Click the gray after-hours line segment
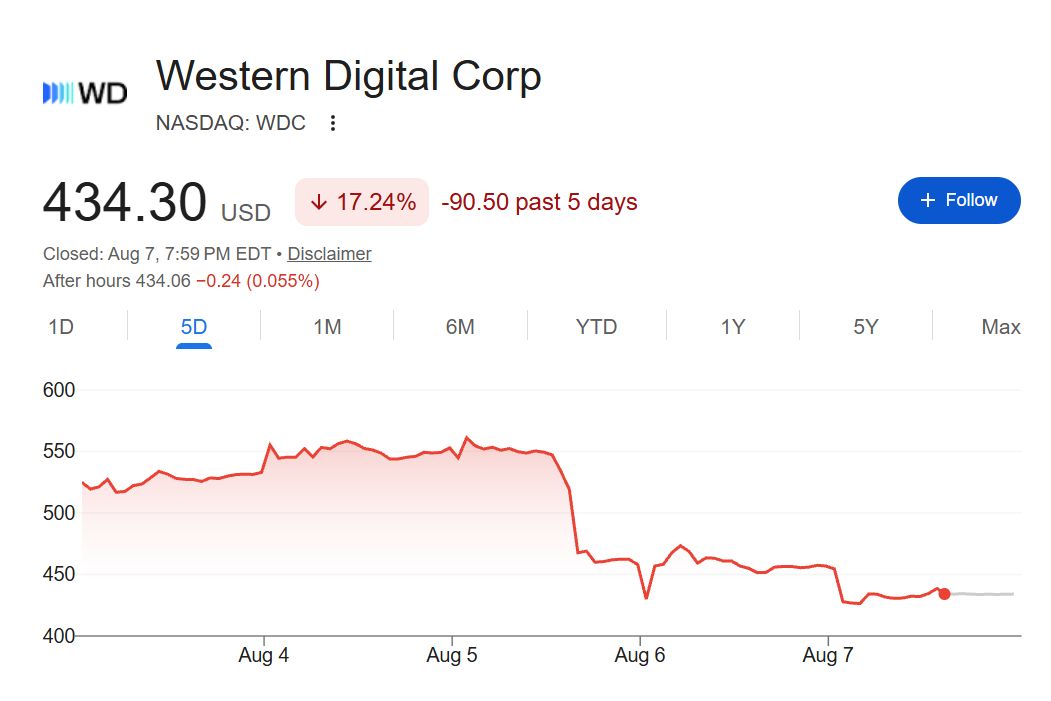Screen dimensions: 1051x701 [x=983, y=594]
